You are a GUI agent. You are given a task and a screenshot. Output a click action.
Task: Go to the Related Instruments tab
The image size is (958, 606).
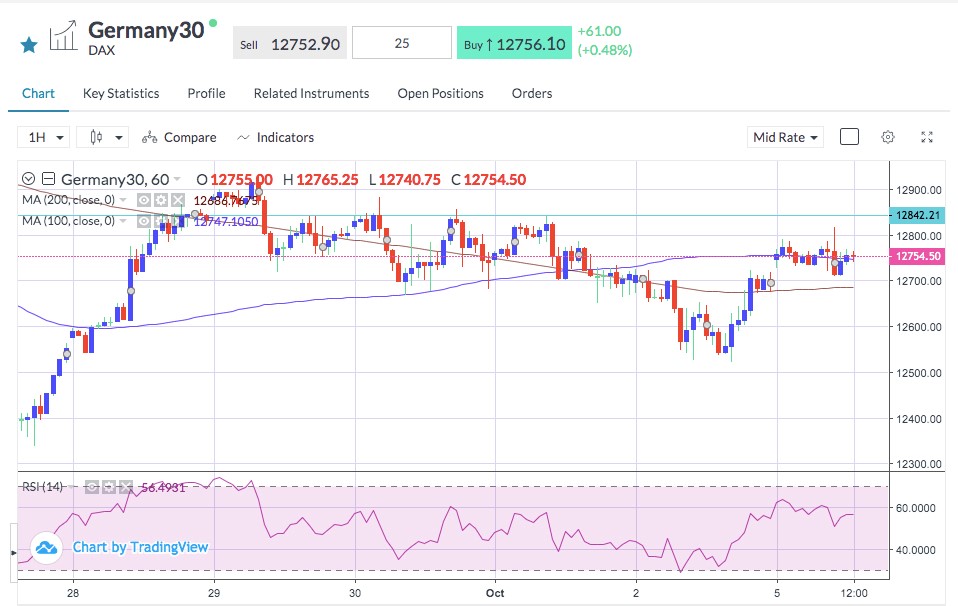[x=311, y=93]
